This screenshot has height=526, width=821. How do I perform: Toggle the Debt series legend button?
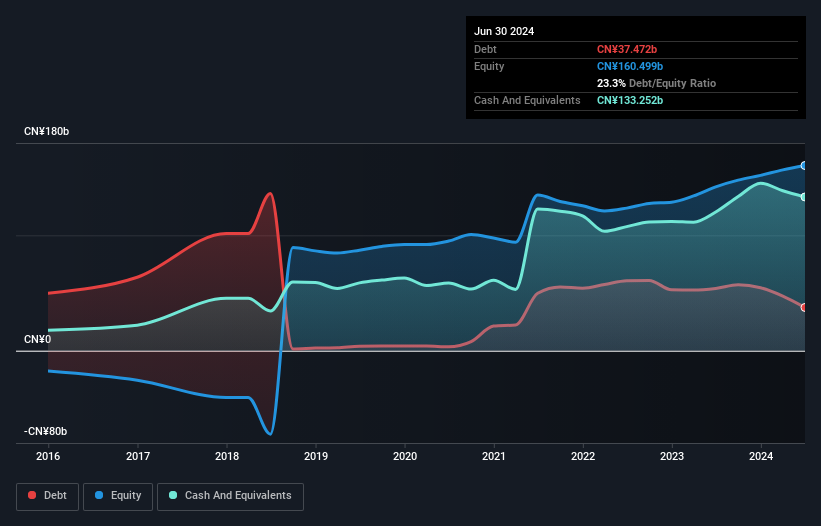tap(48, 496)
